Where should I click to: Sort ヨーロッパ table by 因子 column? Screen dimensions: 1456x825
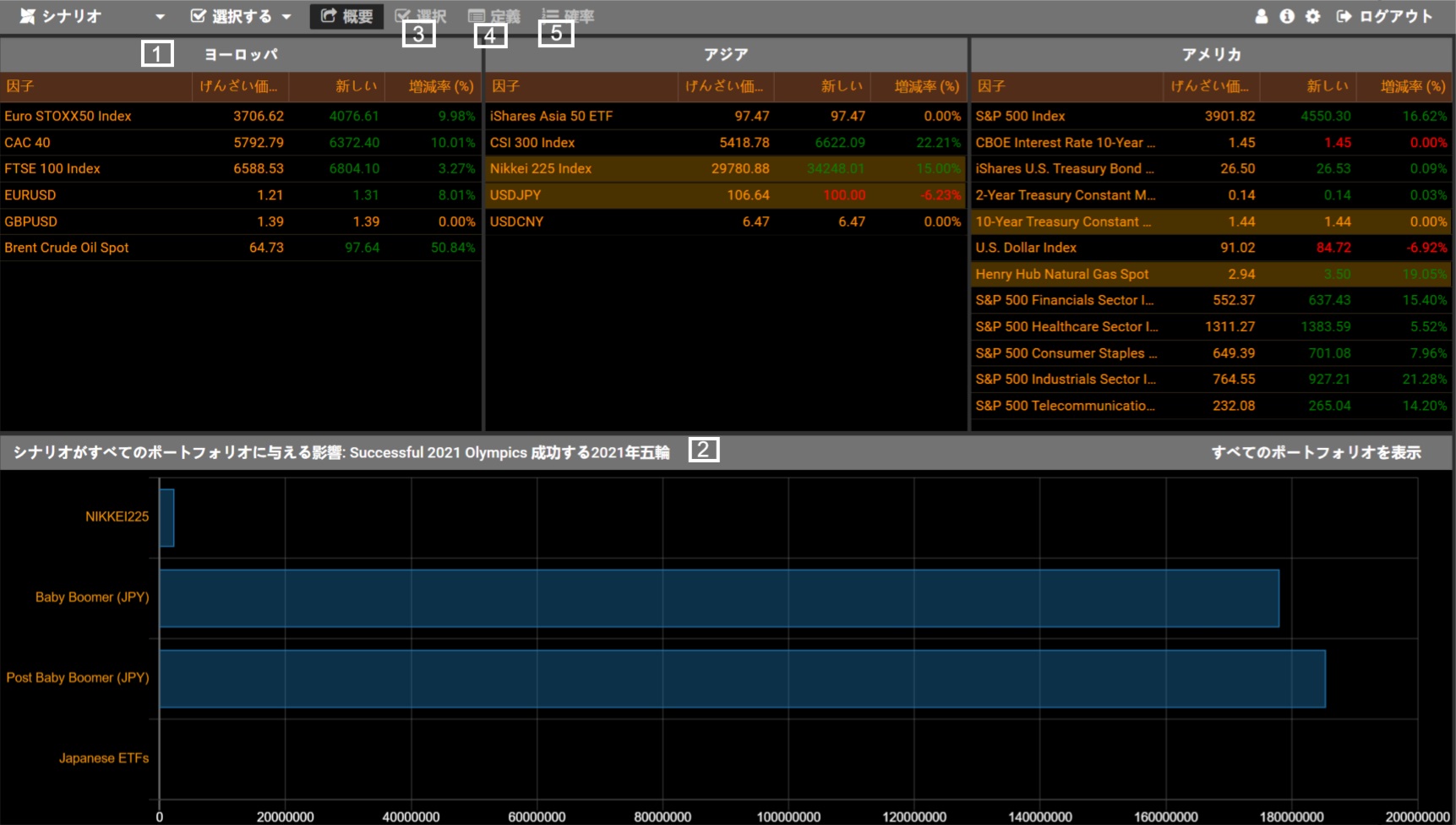(x=96, y=86)
